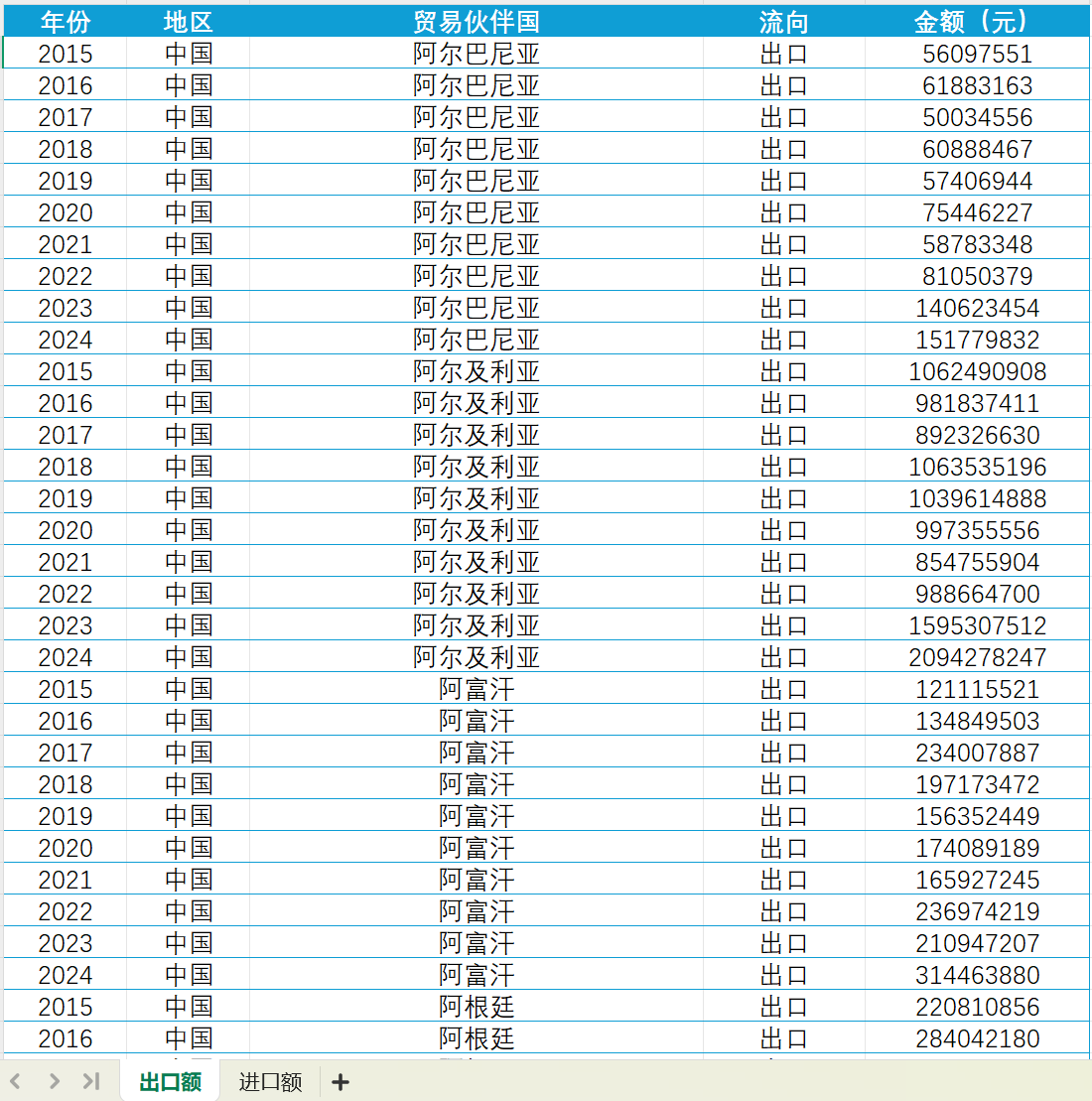Select cell with amount 56097551

(x=977, y=54)
